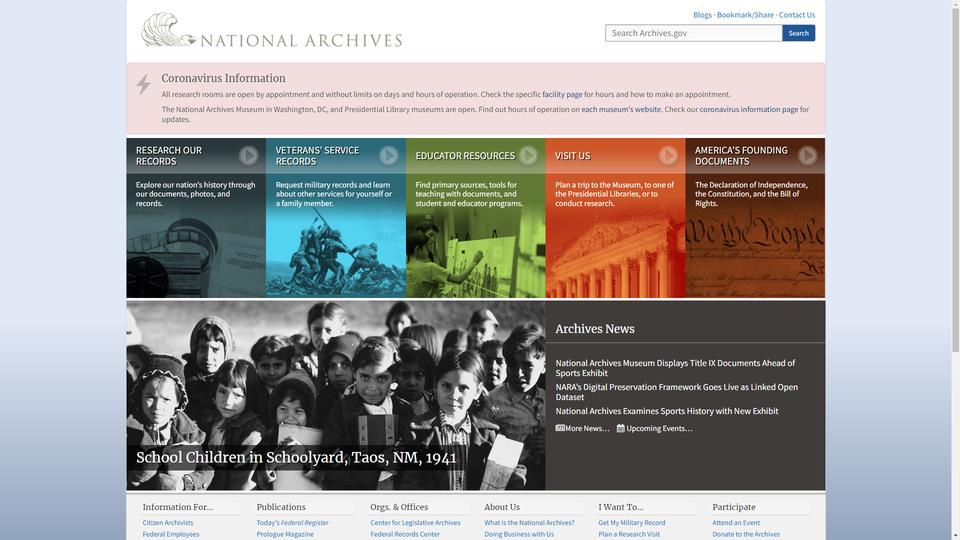
Task: Click the National Archives eagle logo
Action: point(168,30)
